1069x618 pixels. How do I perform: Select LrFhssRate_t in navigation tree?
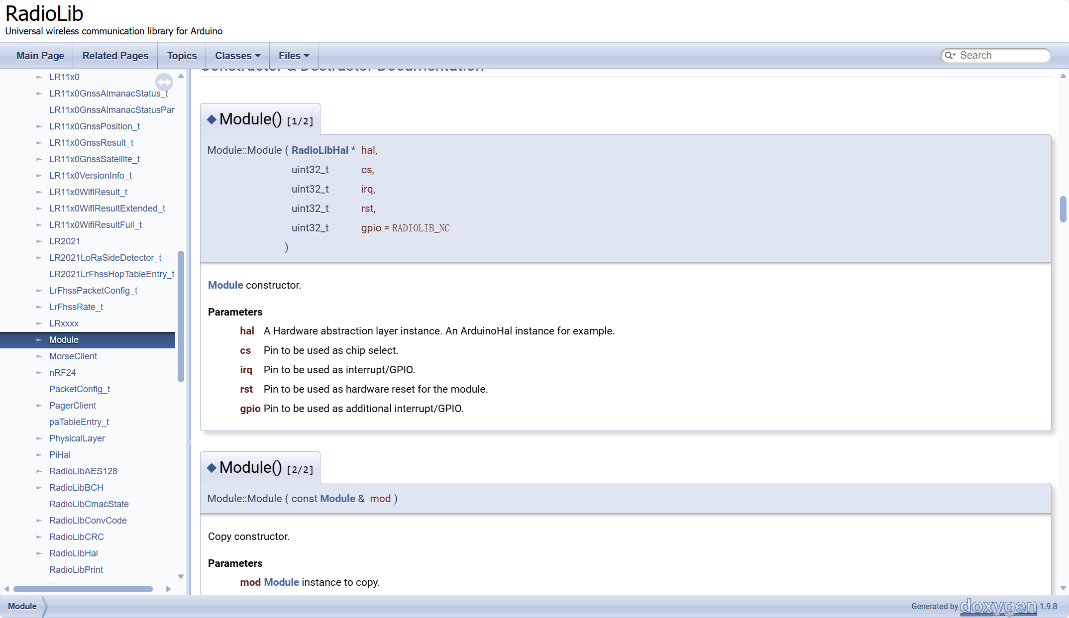(76, 307)
